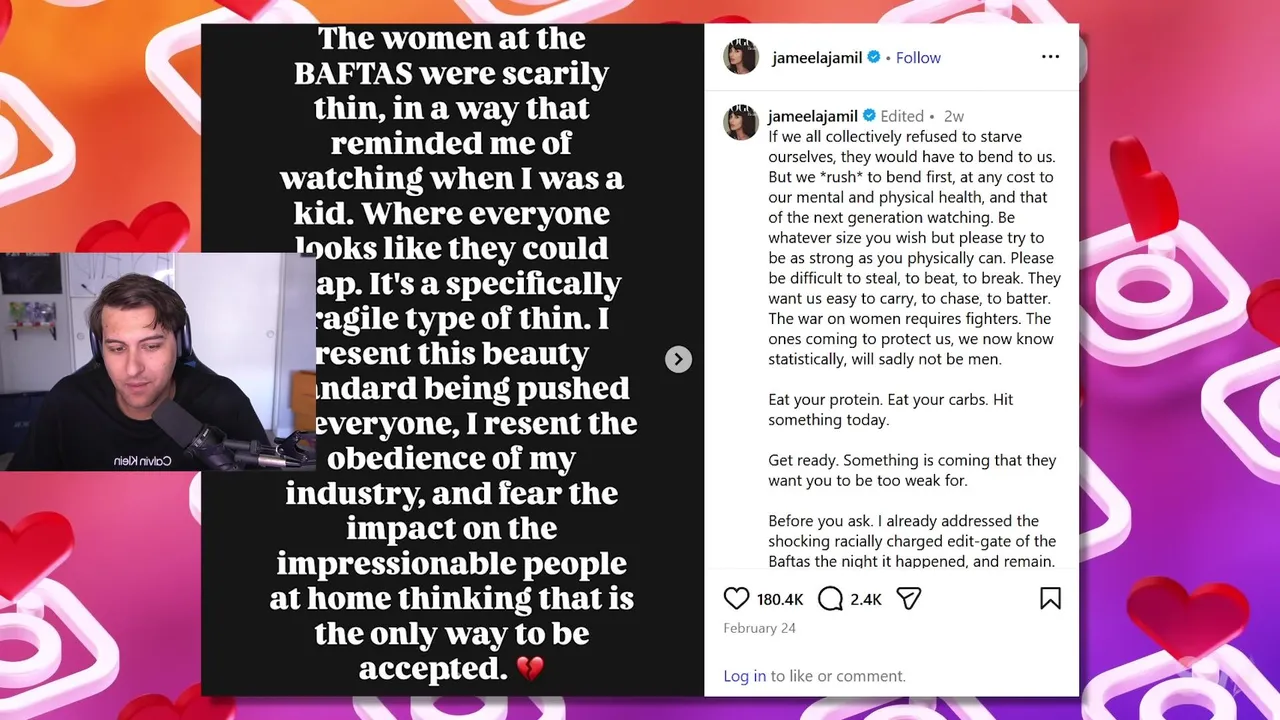
Task: Click the February 24 post date
Action: coord(759,628)
